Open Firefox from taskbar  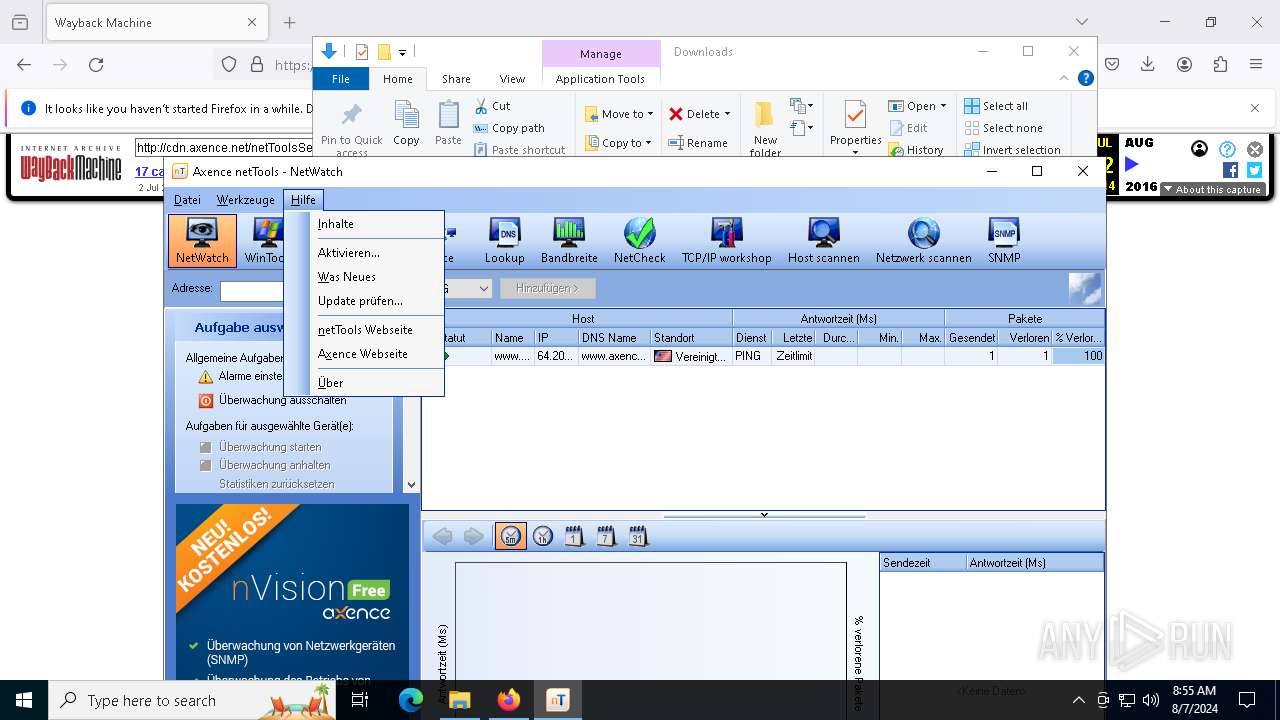508,700
